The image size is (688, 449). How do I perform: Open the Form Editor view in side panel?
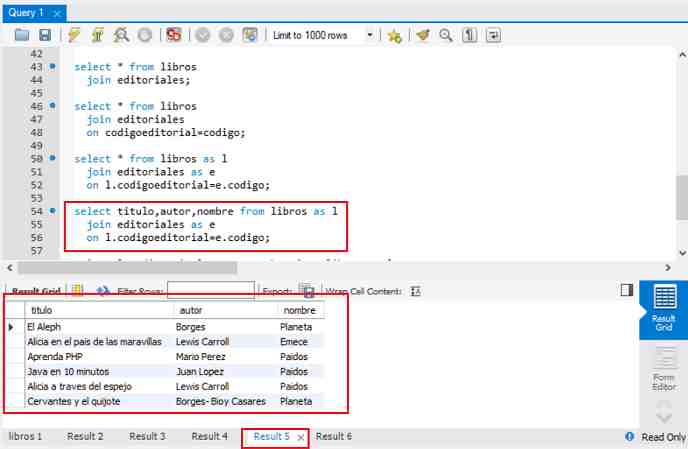pyautogui.click(x=664, y=369)
